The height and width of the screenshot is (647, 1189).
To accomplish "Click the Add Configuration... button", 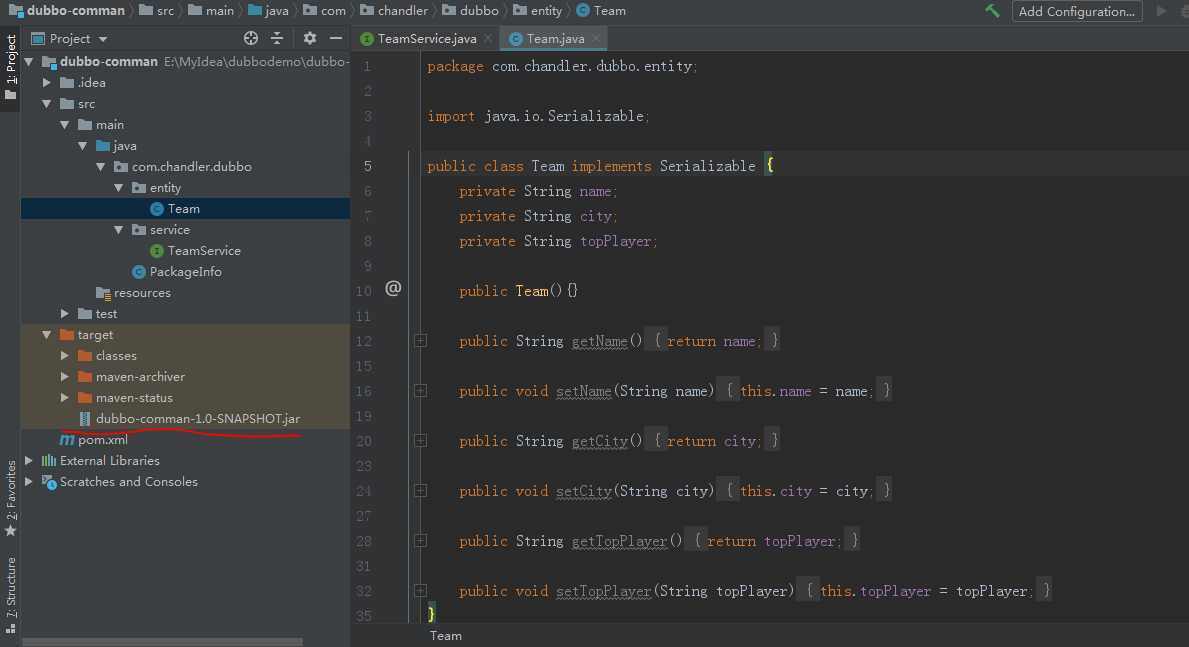I will pos(1077,11).
